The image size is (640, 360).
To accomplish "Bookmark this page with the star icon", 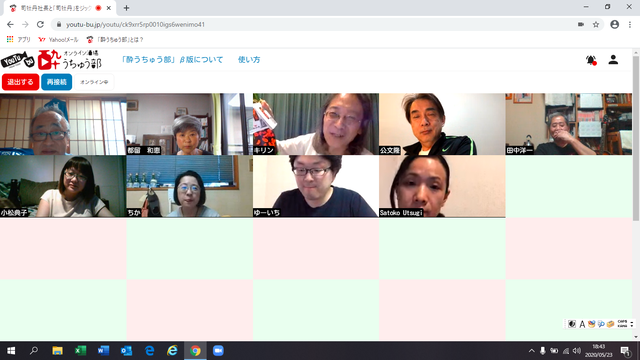I will [596, 24].
